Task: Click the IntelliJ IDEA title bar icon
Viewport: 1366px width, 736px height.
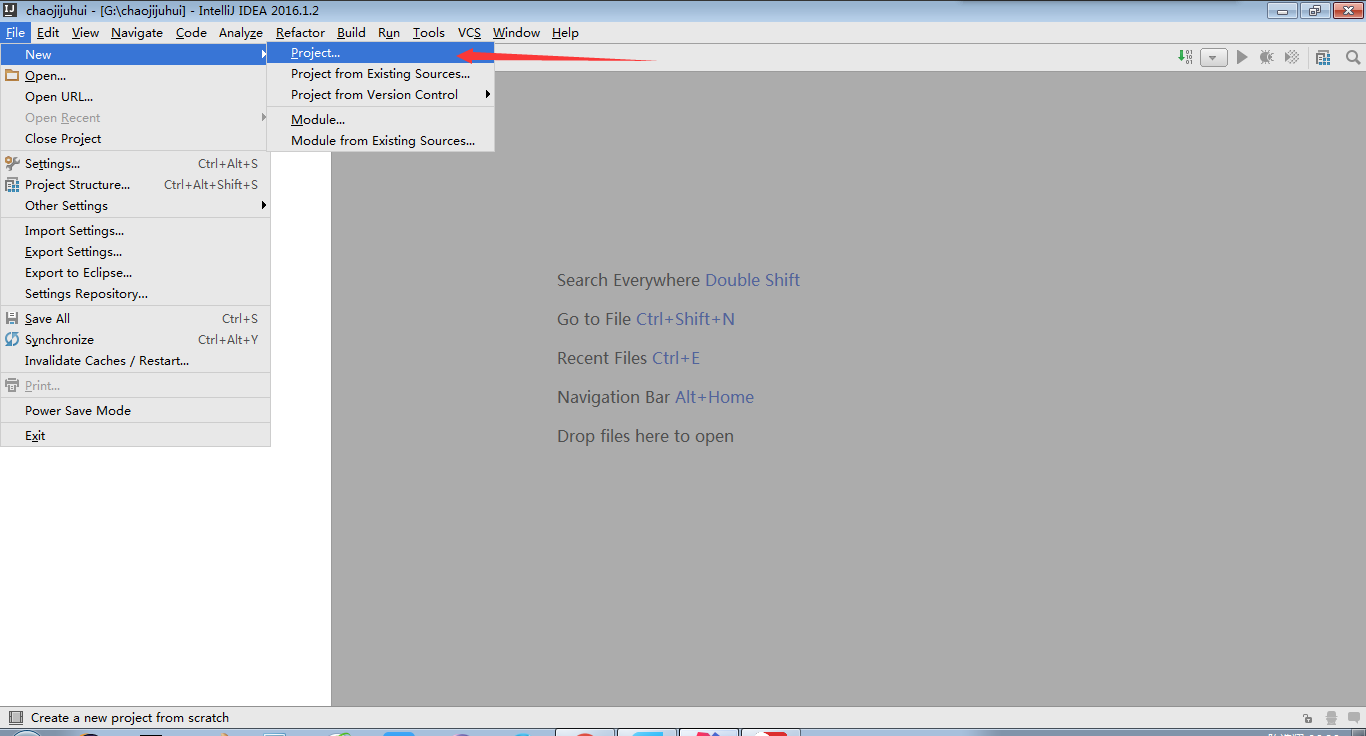Action: [11, 10]
